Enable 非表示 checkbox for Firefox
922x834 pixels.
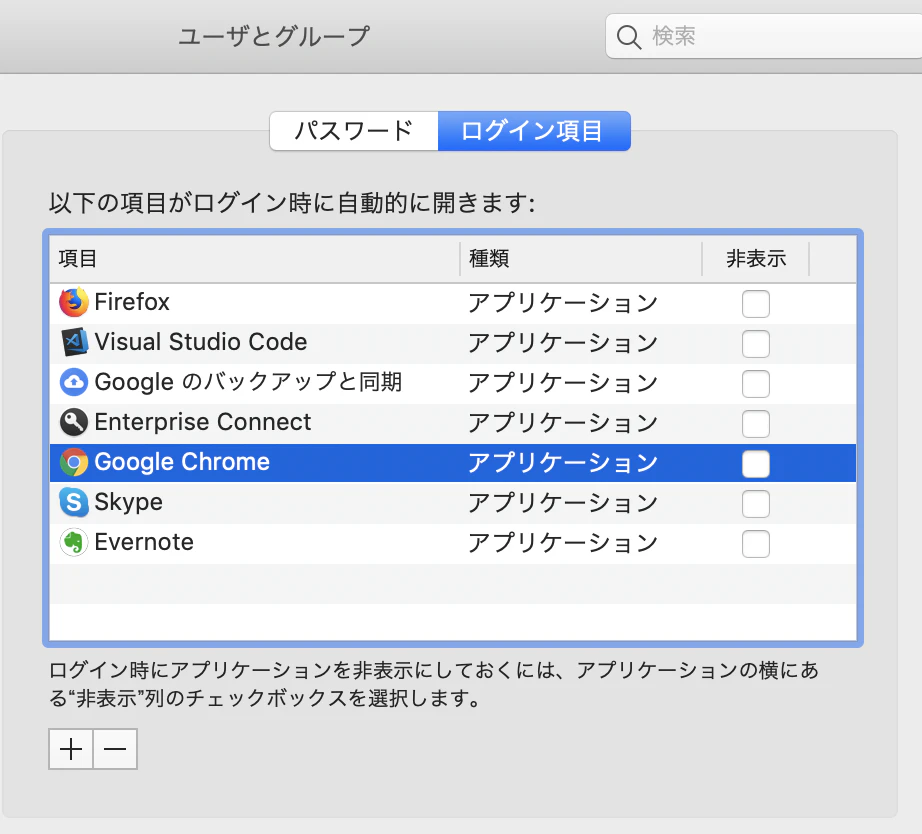[755, 303]
